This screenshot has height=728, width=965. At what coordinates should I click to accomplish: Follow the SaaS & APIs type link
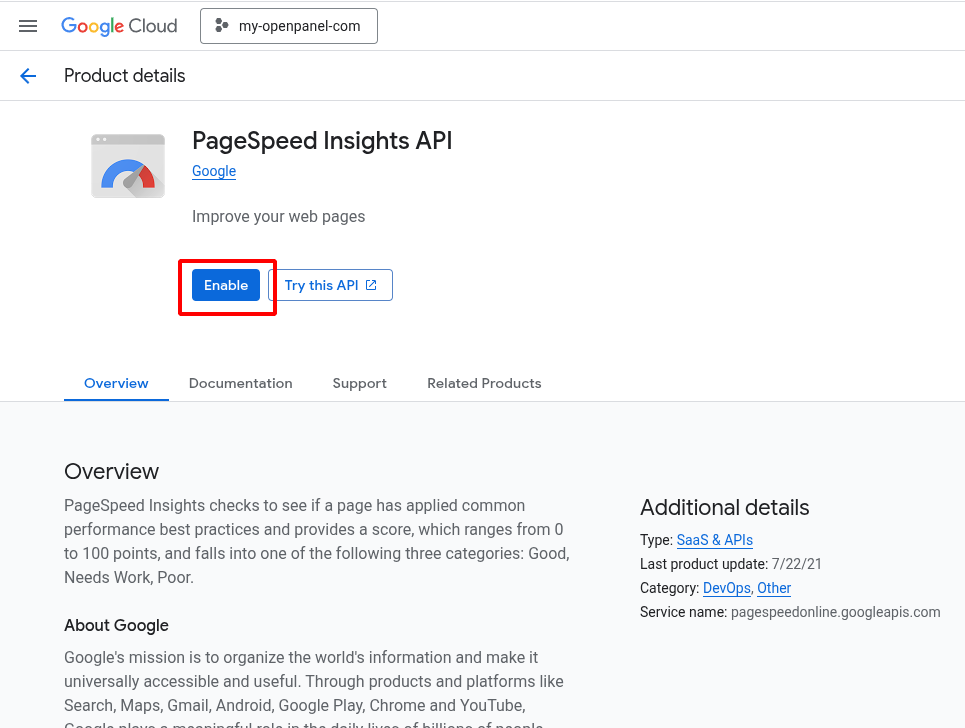[715, 540]
